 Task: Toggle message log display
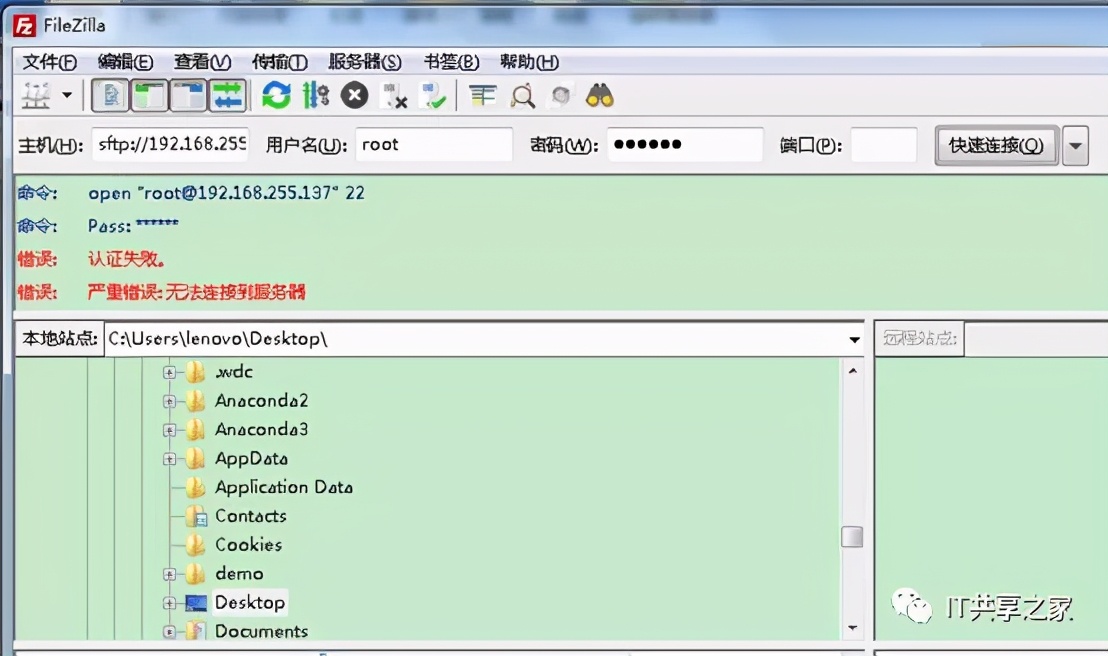pos(110,95)
